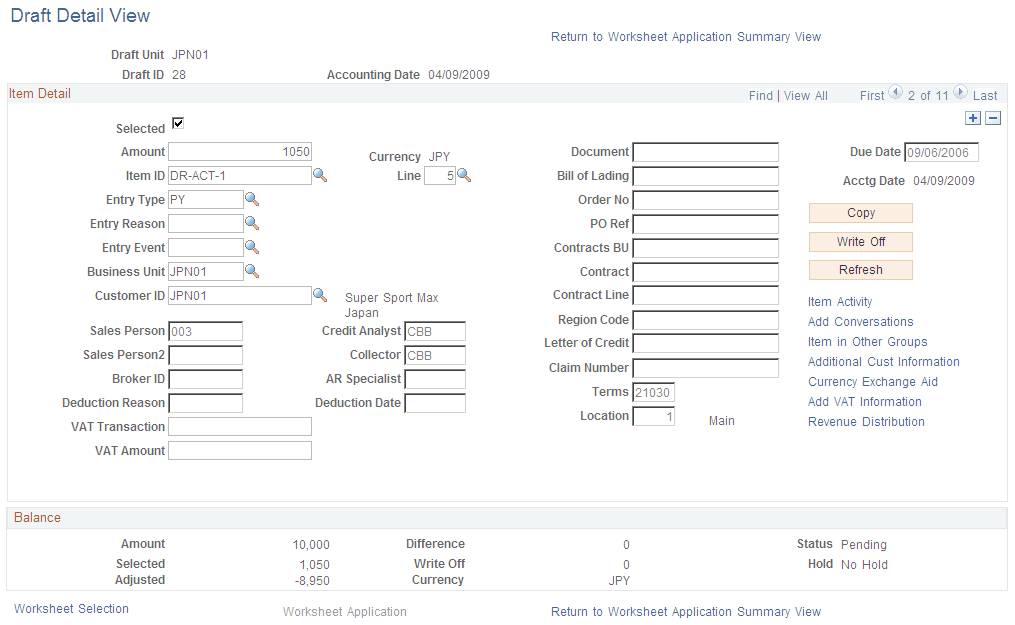The height and width of the screenshot is (625, 1015).
Task: Click the Write Off button
Action: (x=860, y=241)
